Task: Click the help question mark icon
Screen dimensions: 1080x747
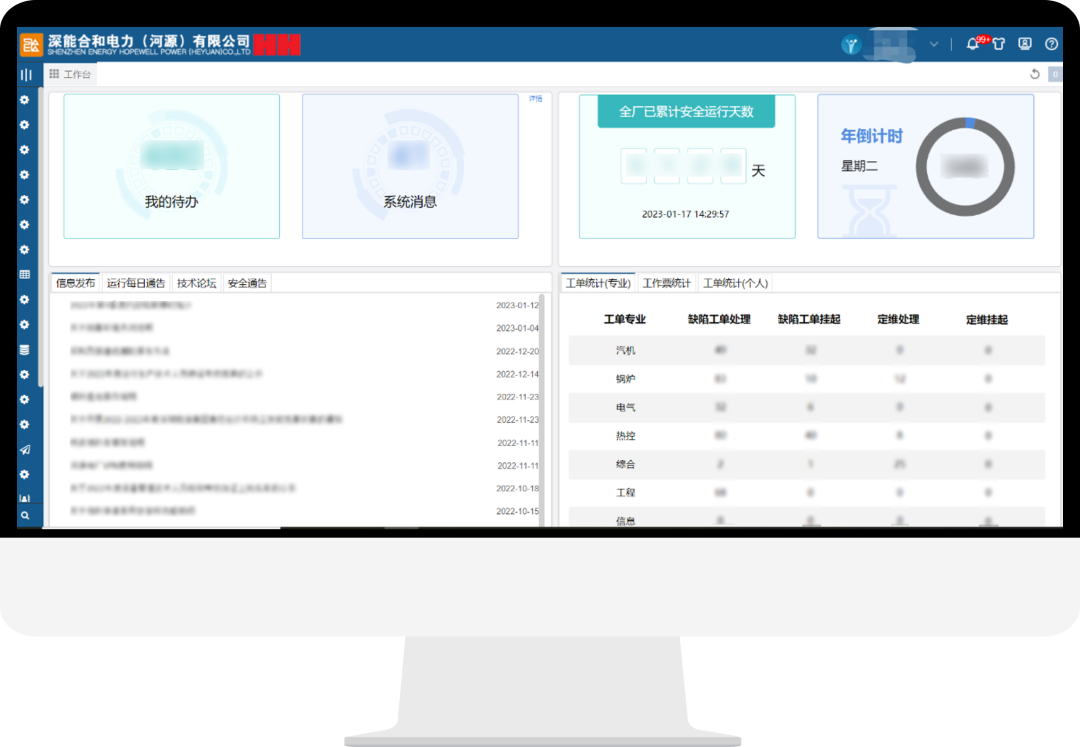Action: 1051,44
